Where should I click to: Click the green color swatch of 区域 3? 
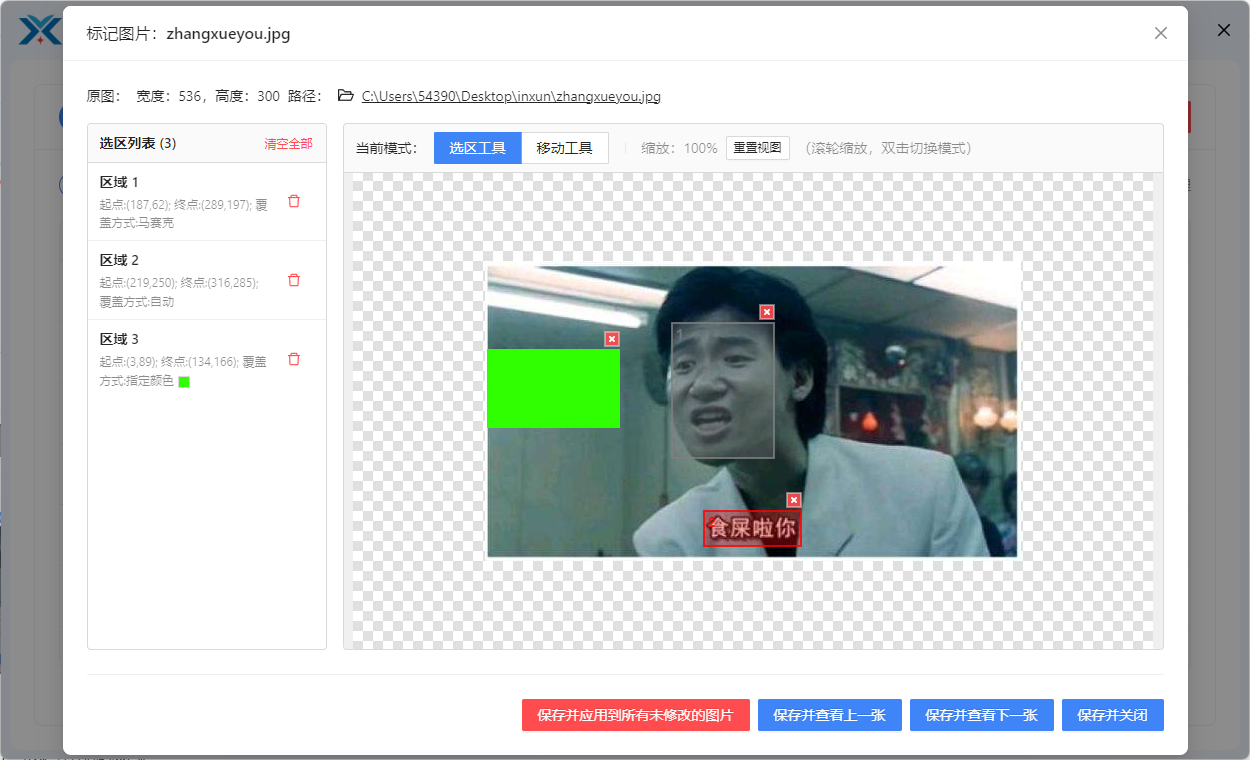184,382
